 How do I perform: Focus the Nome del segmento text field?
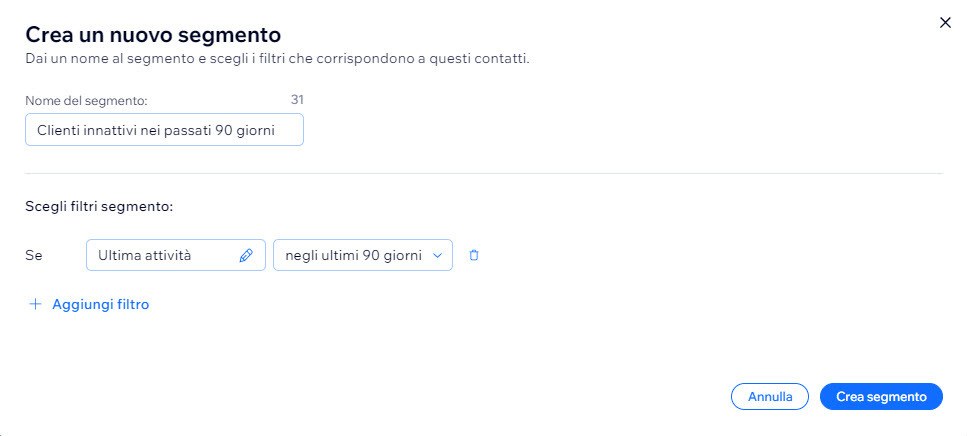pyautogui.click(x=165, y=130)
